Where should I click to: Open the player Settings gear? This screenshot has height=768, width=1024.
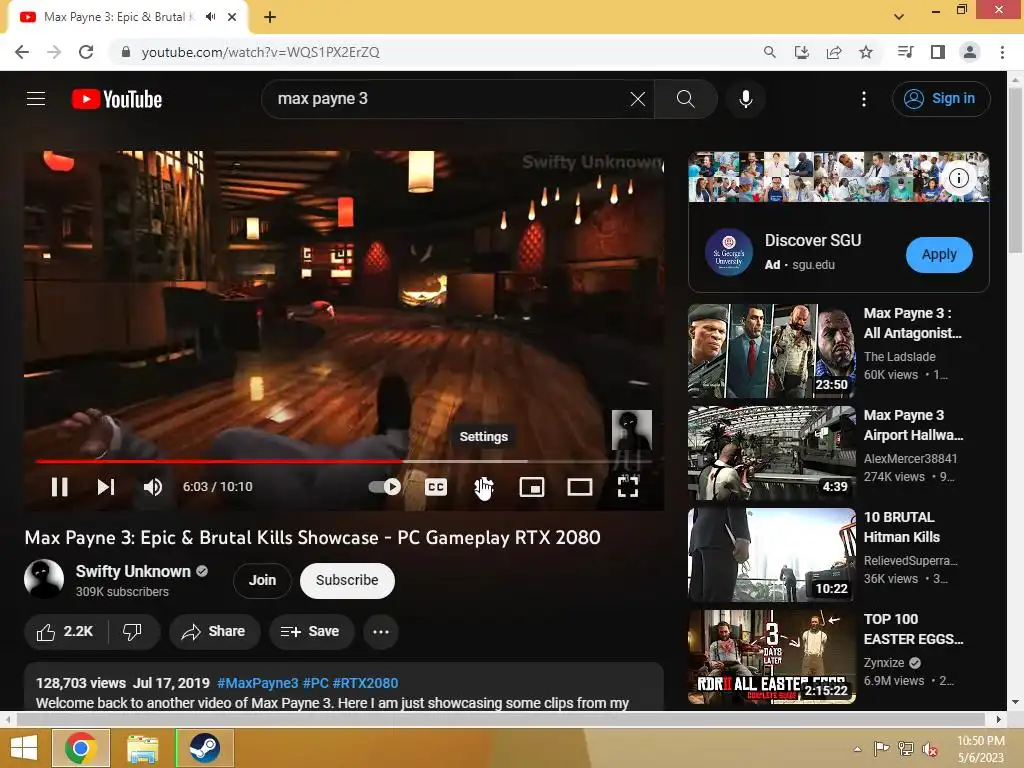coord(483,487)
